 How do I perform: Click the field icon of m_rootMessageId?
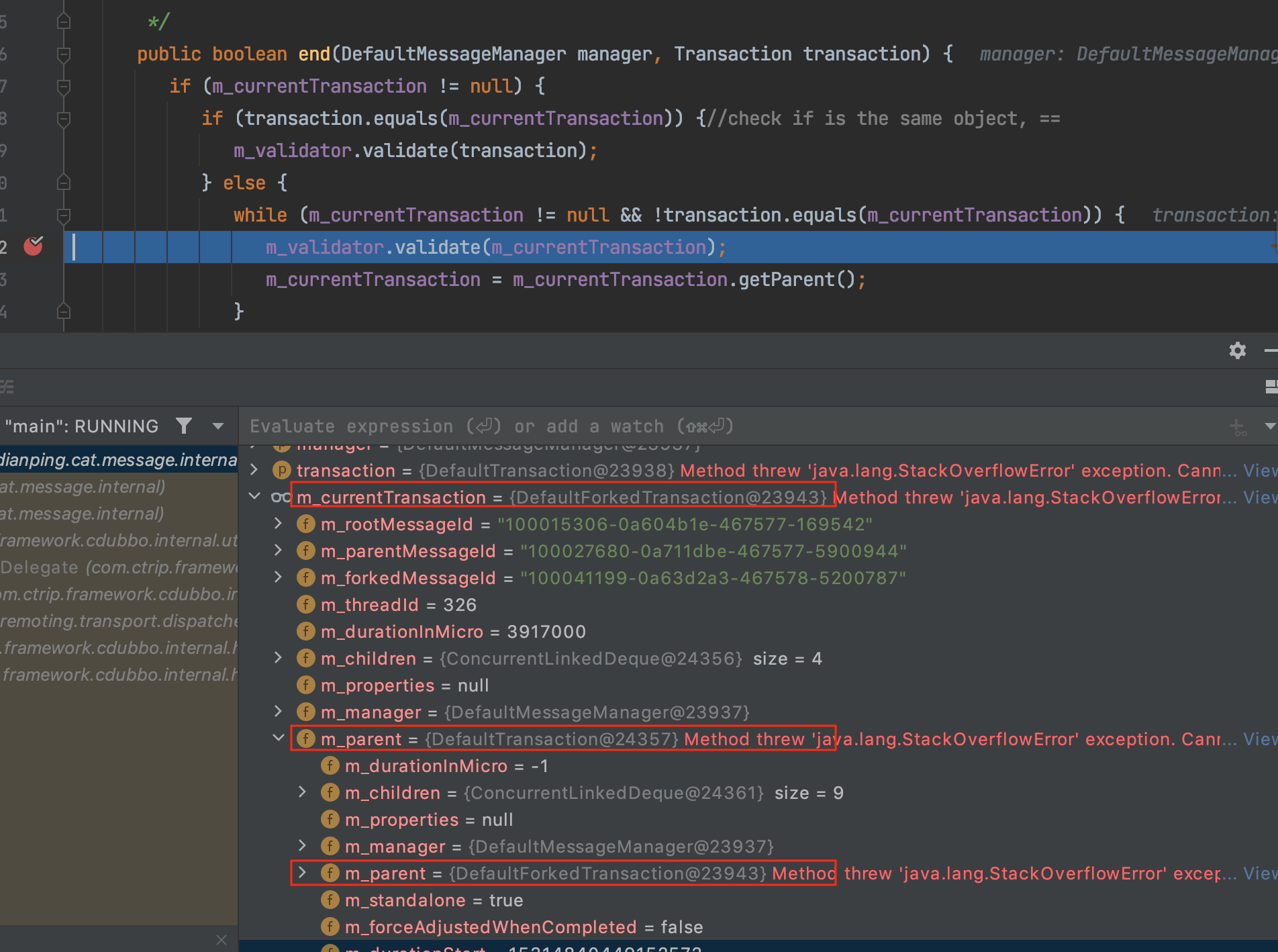(306, 524)
